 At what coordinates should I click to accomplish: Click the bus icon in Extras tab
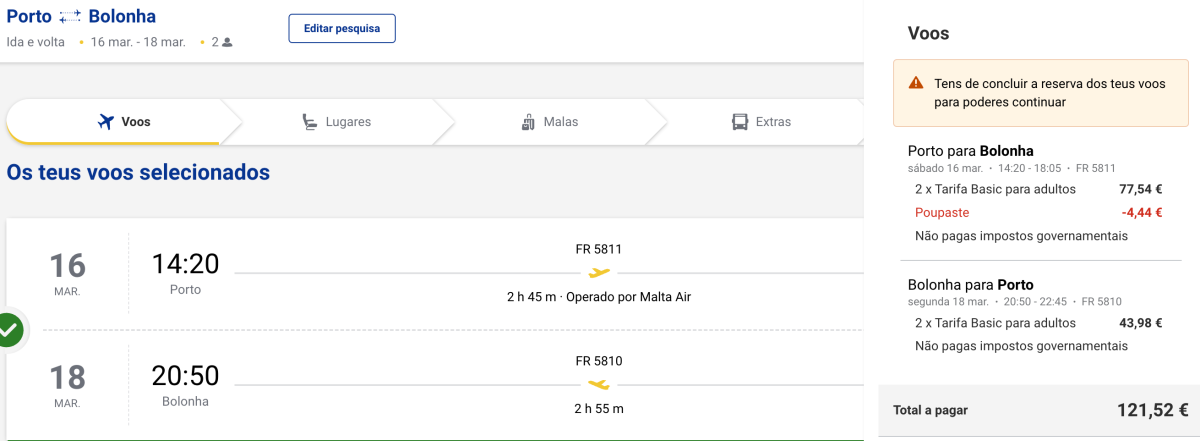[740, 122]
